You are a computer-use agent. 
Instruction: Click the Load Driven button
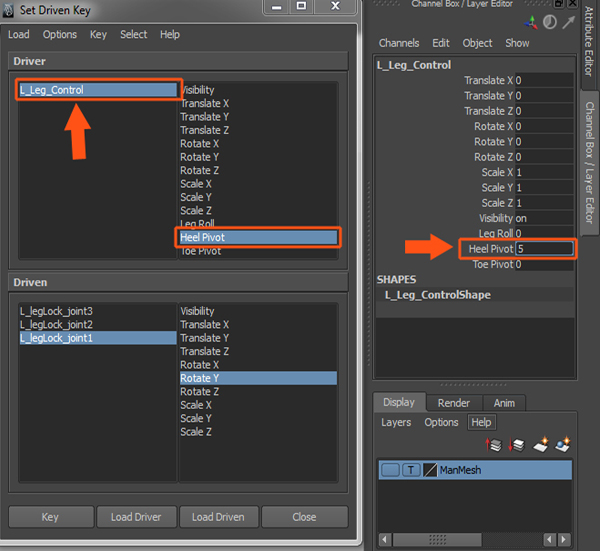point(218,517)
